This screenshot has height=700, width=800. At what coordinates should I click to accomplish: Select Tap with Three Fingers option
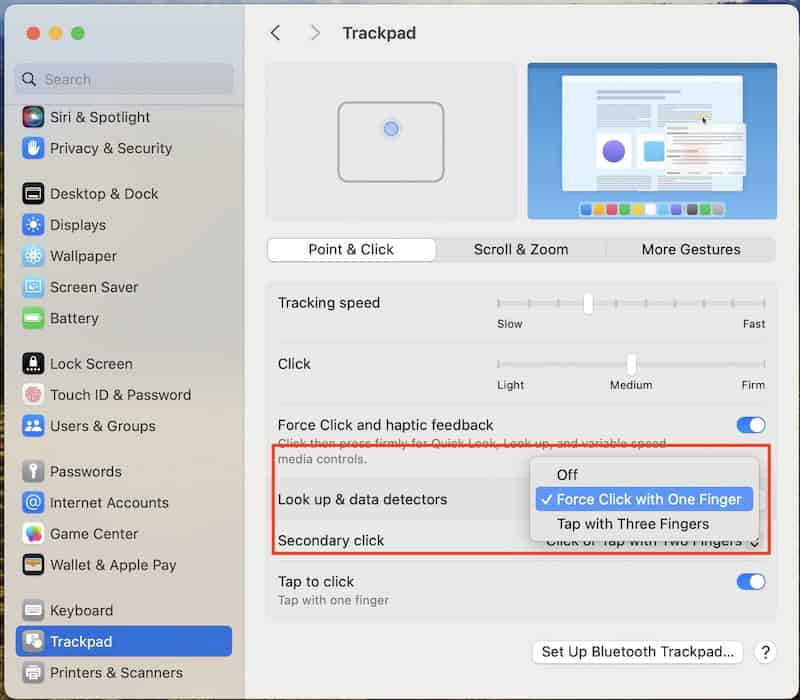(x=632, y=524)
